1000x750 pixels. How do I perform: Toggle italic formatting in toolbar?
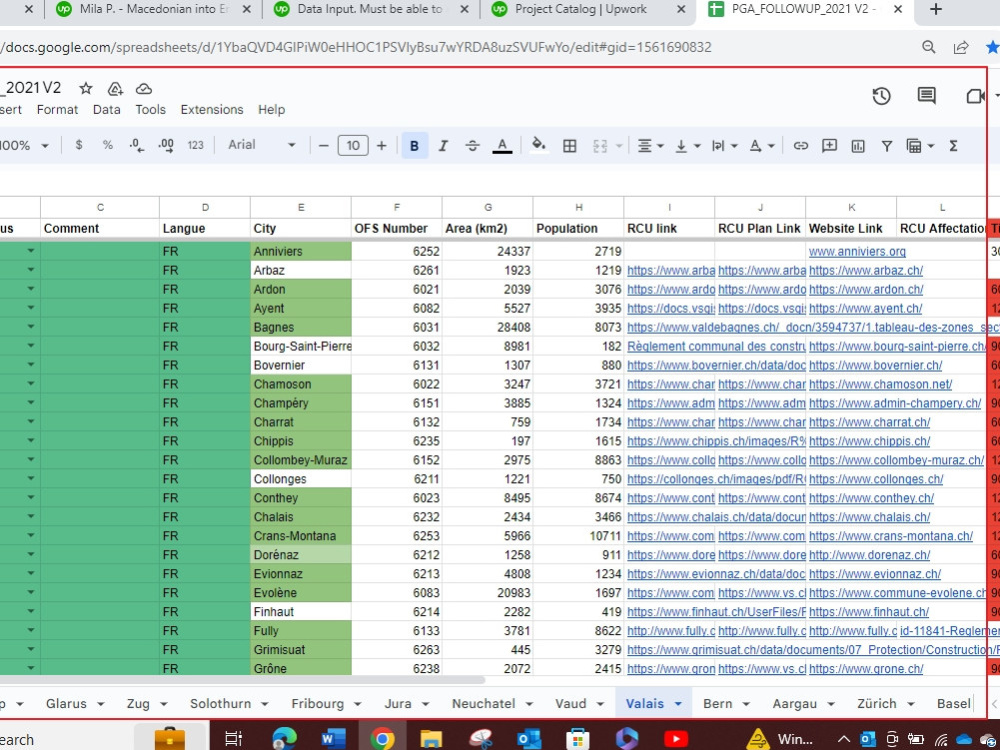coord(443,146)
